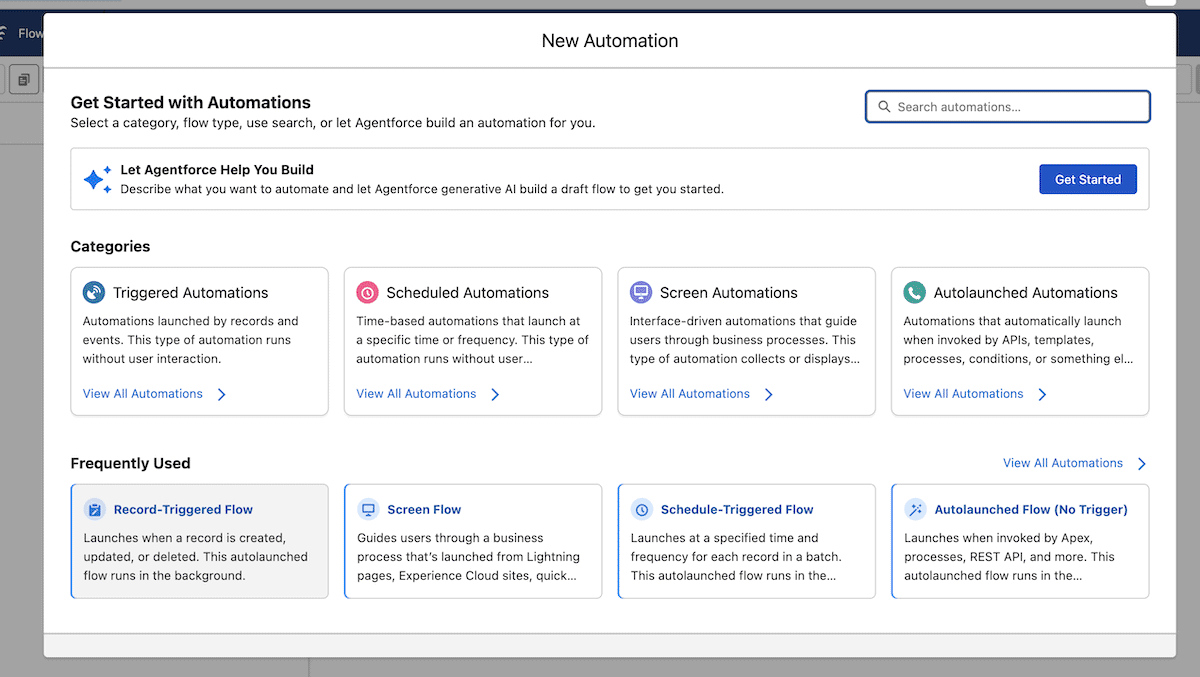This screenshot has width=1200, height=677.
Task: Click the Scheduled Automations heading
Action: (x=468, y=293)
